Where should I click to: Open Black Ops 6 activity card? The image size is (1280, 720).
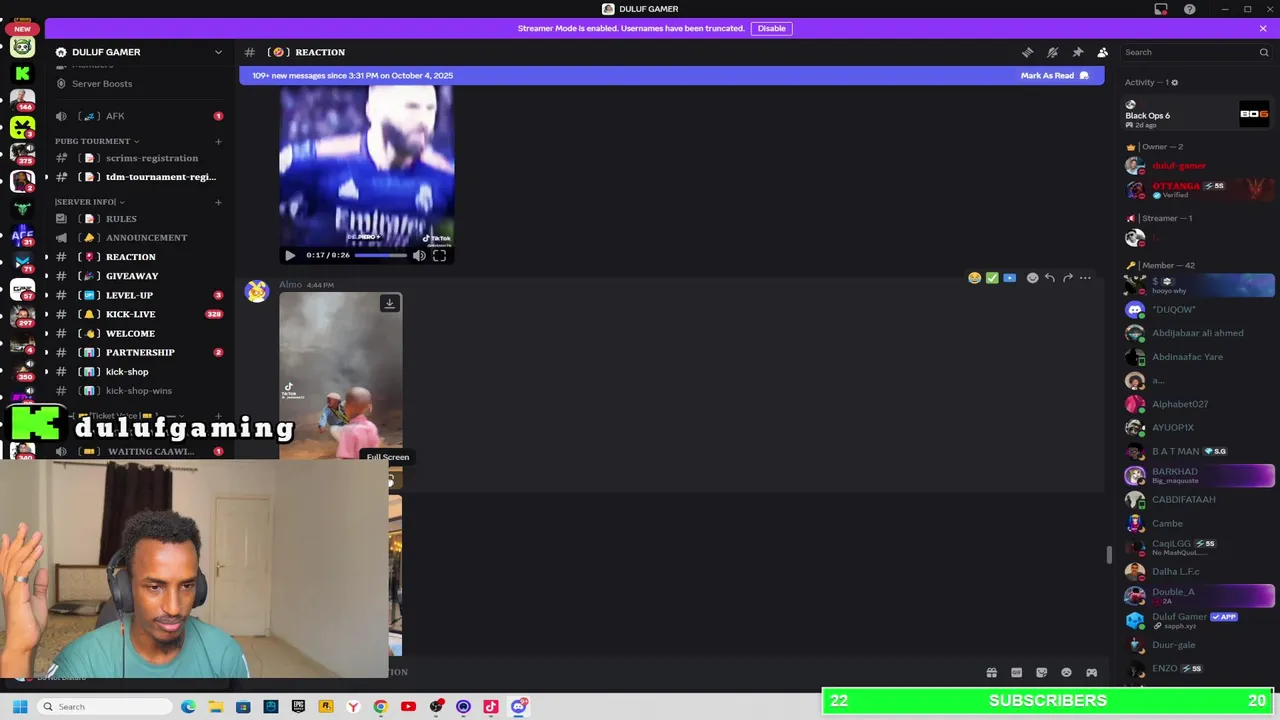1198,115
